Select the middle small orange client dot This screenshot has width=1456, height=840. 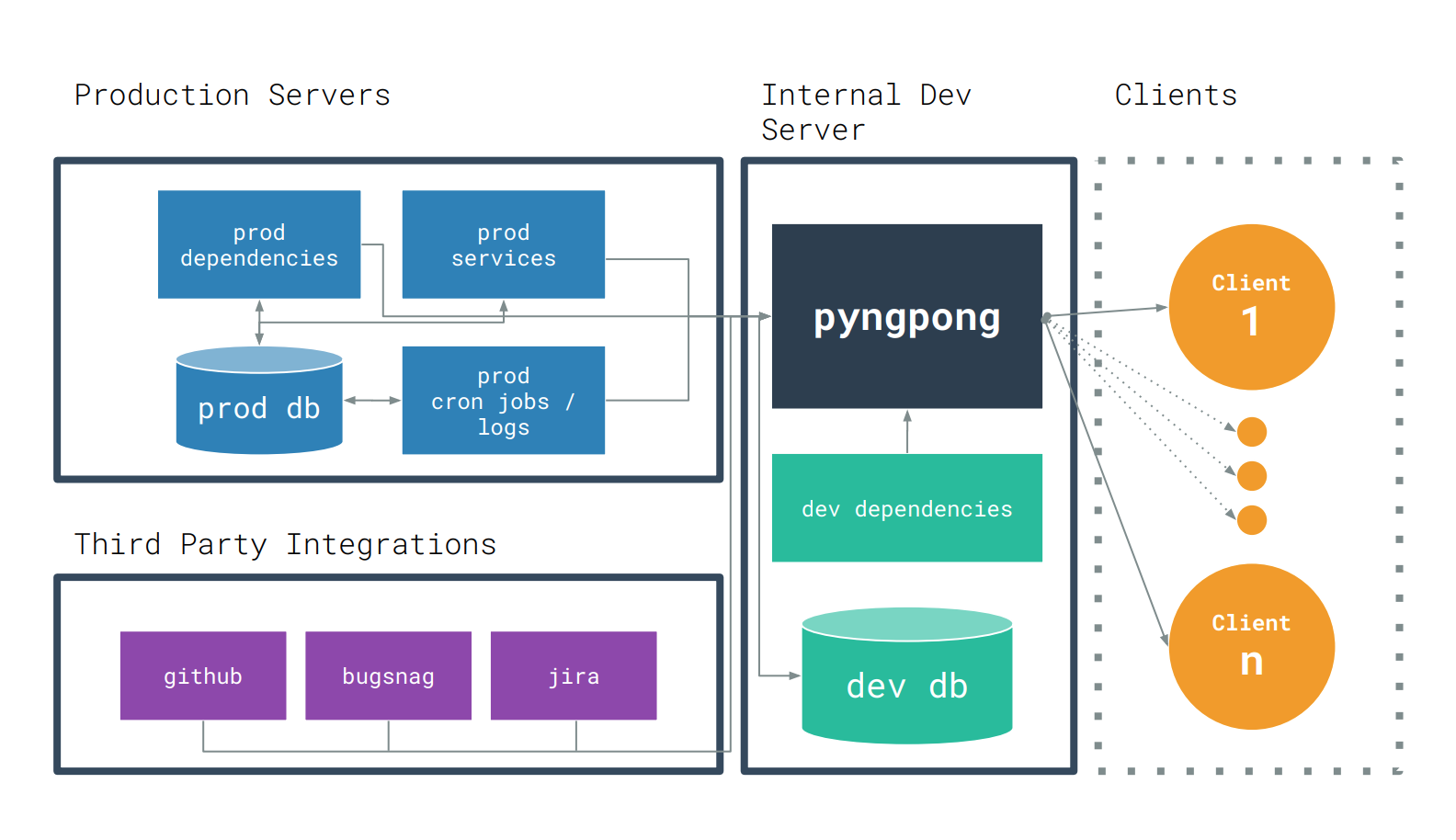pyautogui.click(x=1252, y=476)
